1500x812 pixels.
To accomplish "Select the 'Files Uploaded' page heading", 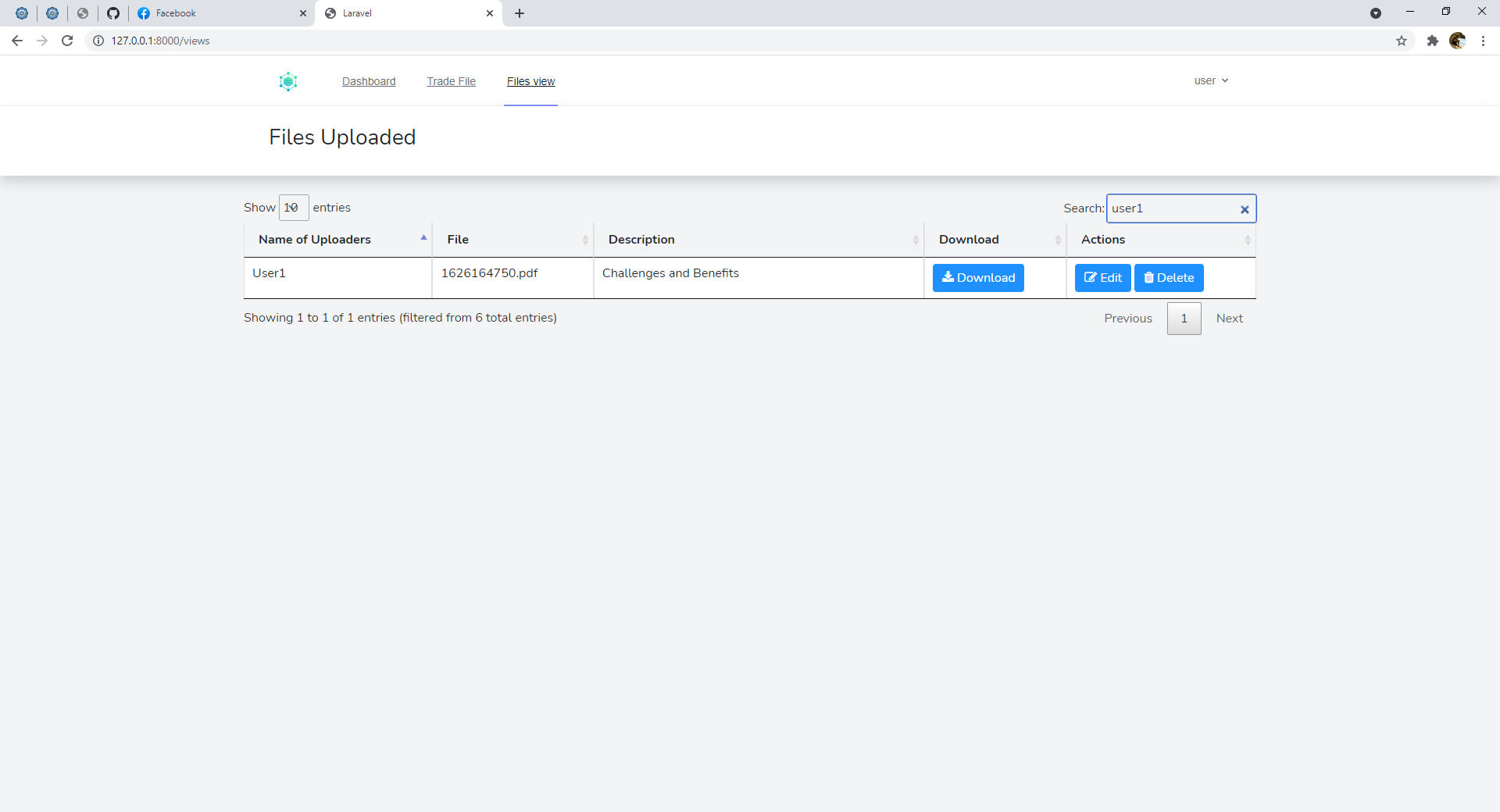I will (342, 137).
